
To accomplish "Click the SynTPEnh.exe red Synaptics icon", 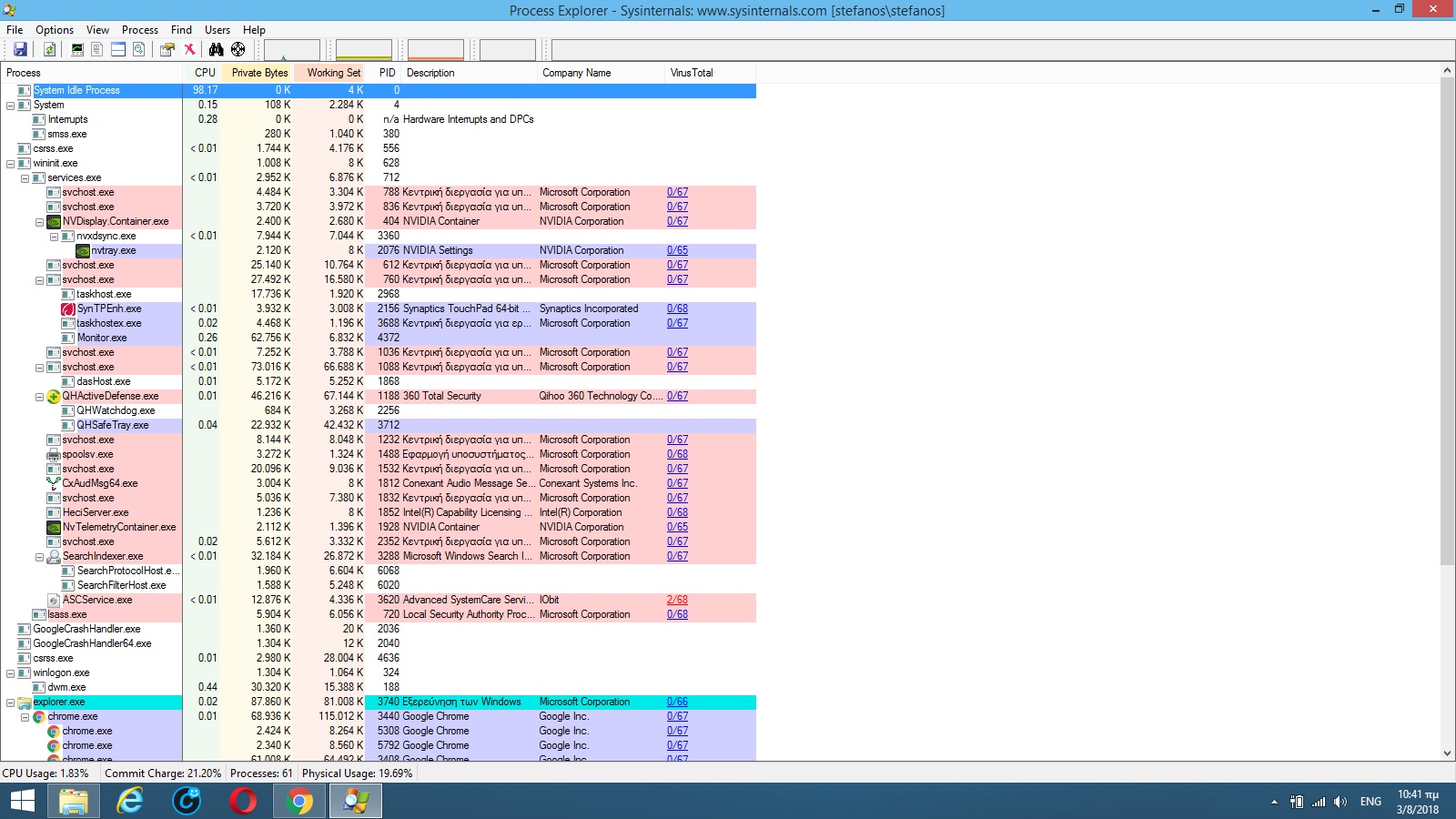I will point(68,308).
